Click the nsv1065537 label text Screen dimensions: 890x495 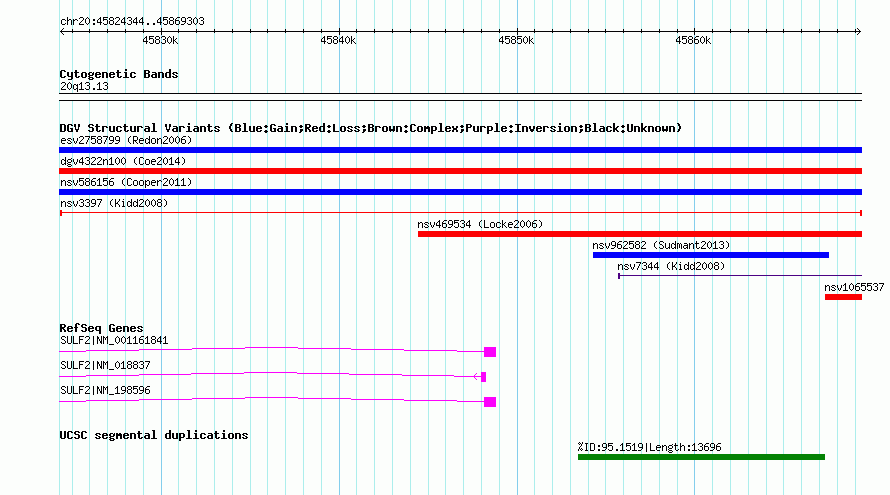[x=854, y=287]
